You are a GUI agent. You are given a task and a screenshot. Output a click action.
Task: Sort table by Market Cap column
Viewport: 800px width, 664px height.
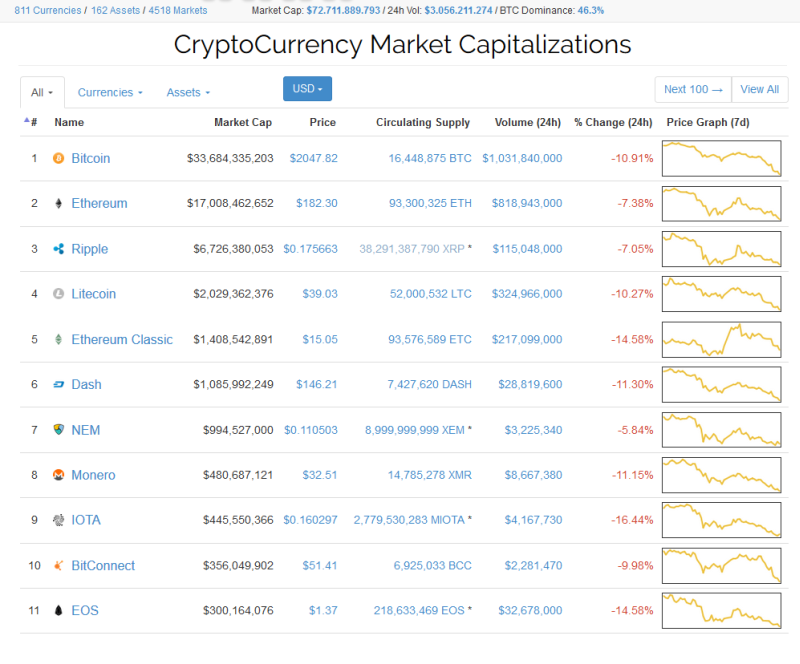pos(242,122)
